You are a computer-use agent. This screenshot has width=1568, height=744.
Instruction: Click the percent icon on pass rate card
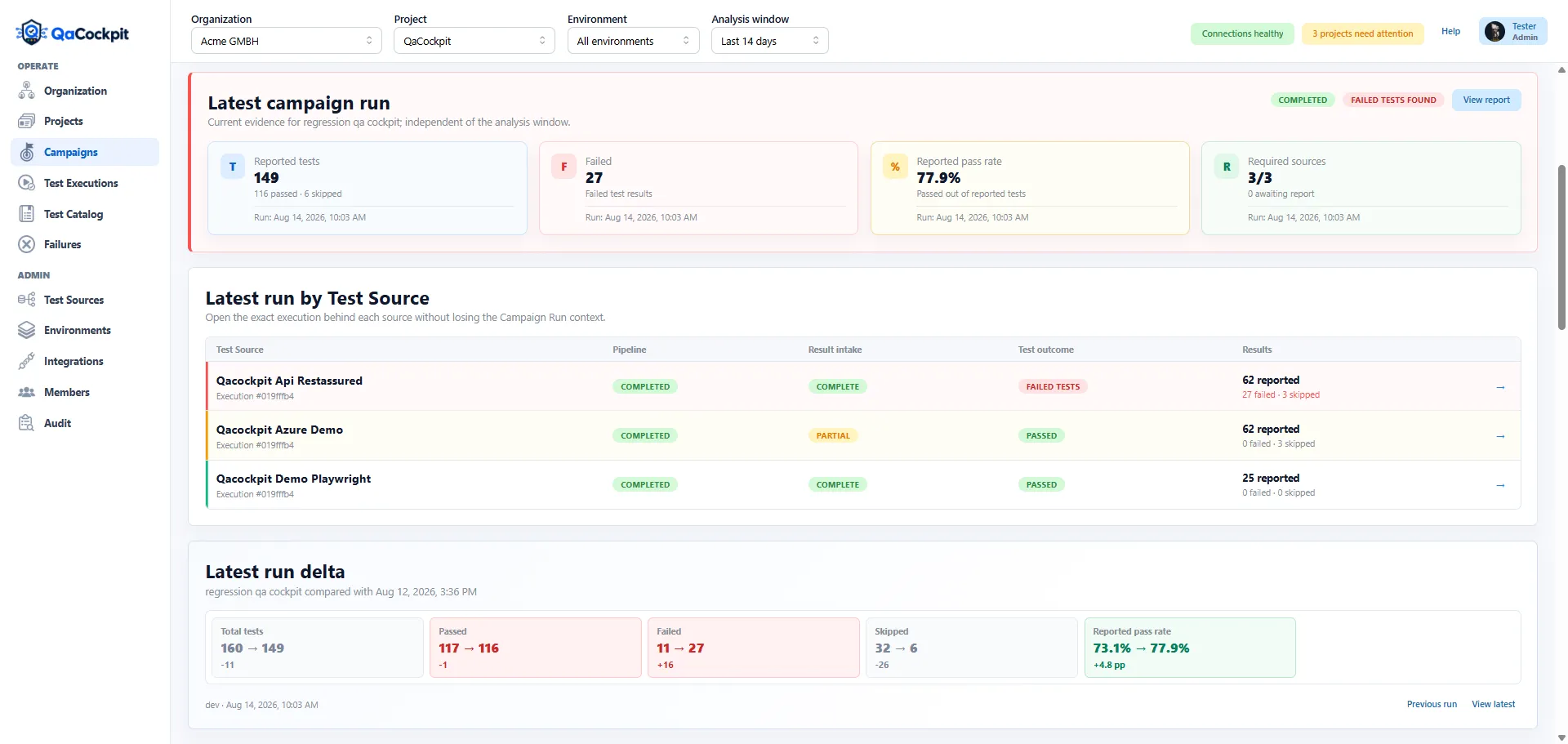(895, 167)
